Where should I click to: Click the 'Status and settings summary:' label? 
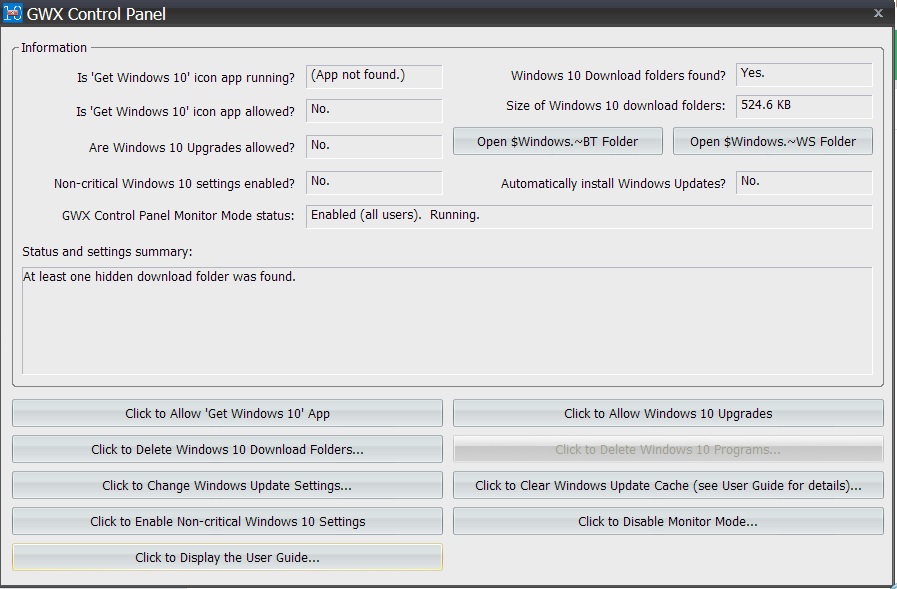coord(107,252)
